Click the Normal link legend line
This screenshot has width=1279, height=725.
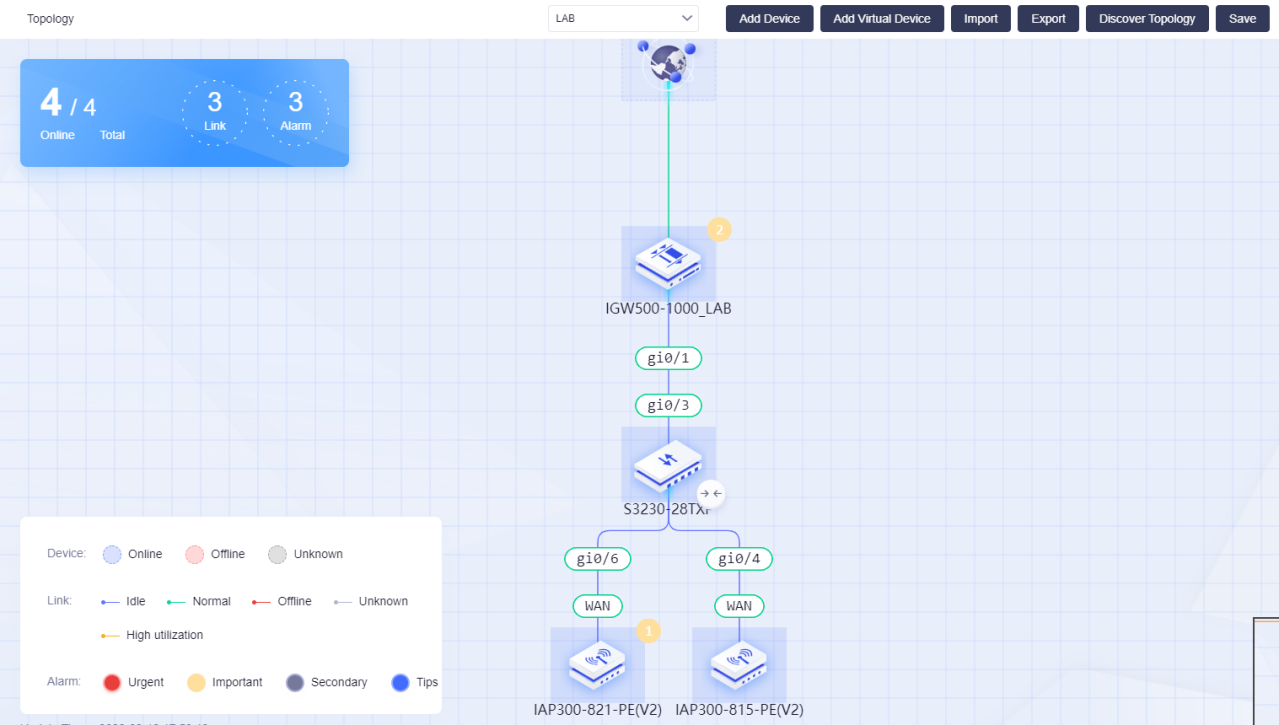coord(176,602)
